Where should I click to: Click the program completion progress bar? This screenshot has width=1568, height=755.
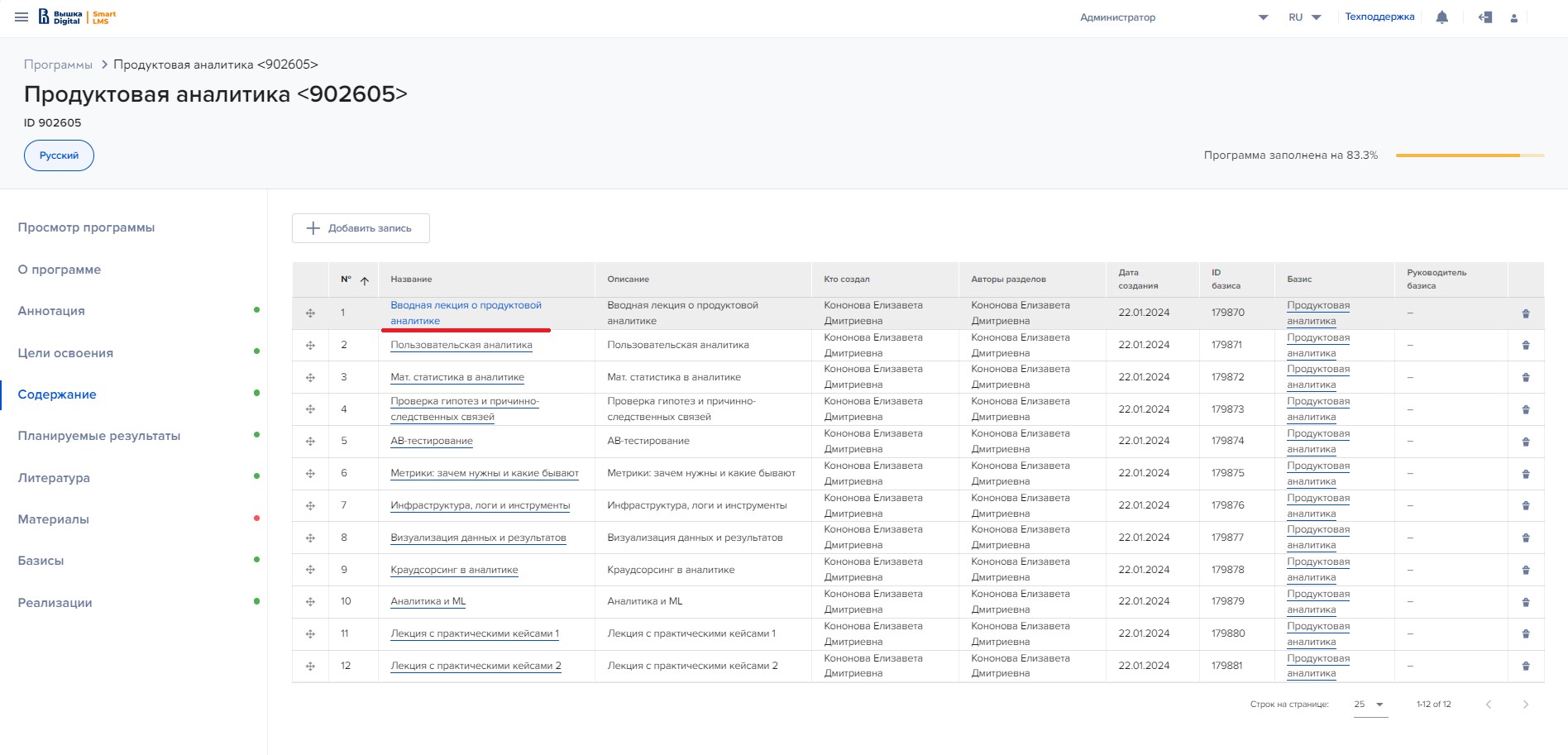point(1469,155)
